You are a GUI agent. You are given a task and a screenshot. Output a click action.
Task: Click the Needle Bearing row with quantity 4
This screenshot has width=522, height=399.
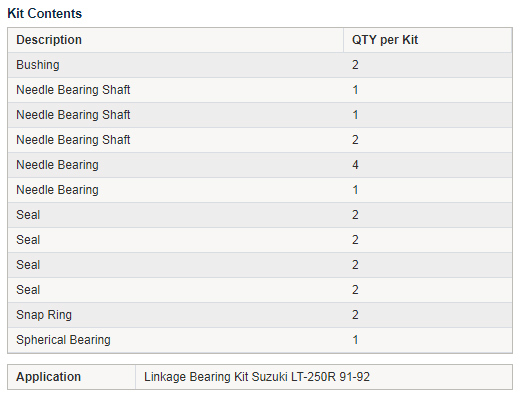[x=260, y=165]
